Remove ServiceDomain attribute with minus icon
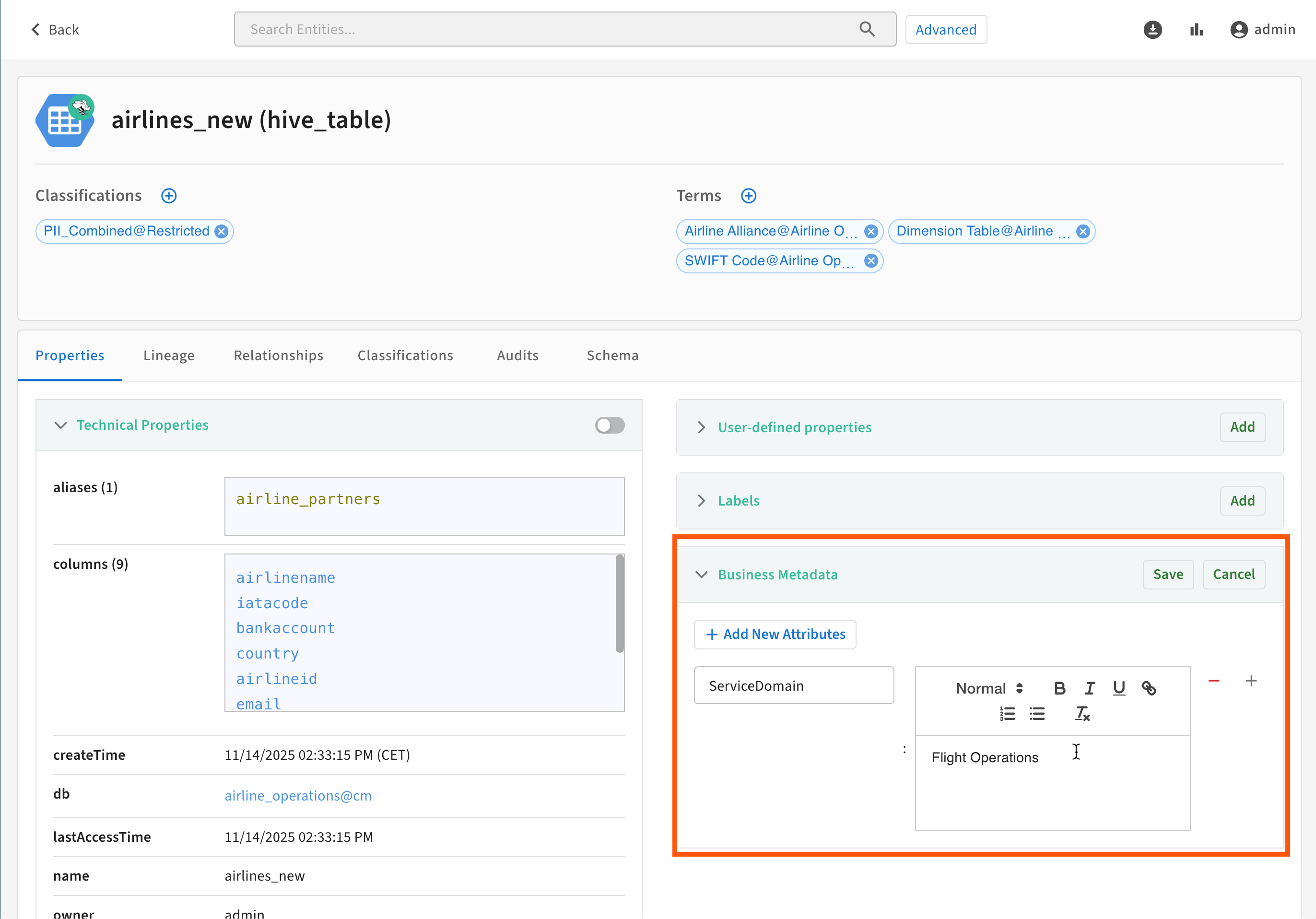 click(1213, 681)
